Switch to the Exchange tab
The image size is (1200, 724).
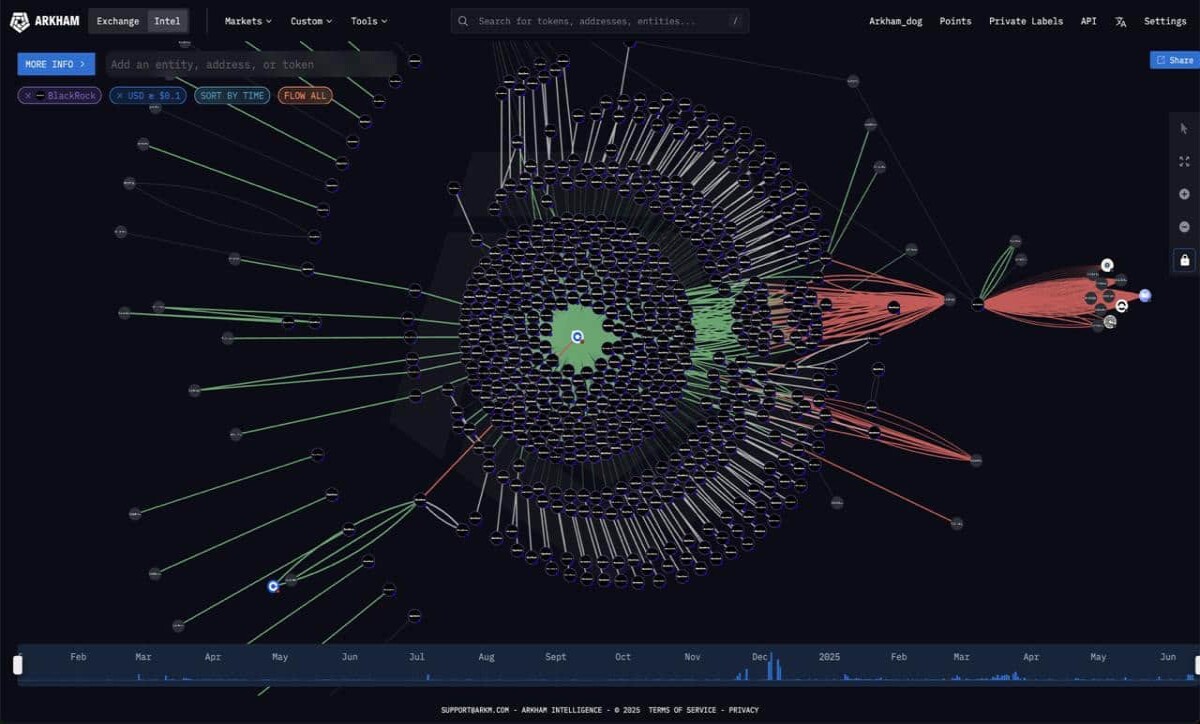coord(118,21)
